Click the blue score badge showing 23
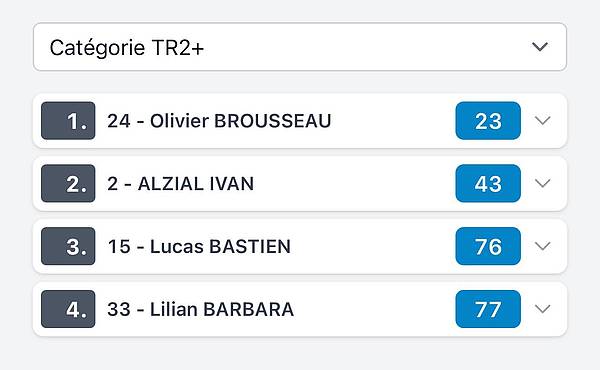The width and height of the screenshot is (600, 370). pyautogui.click(x=488, y=121)
